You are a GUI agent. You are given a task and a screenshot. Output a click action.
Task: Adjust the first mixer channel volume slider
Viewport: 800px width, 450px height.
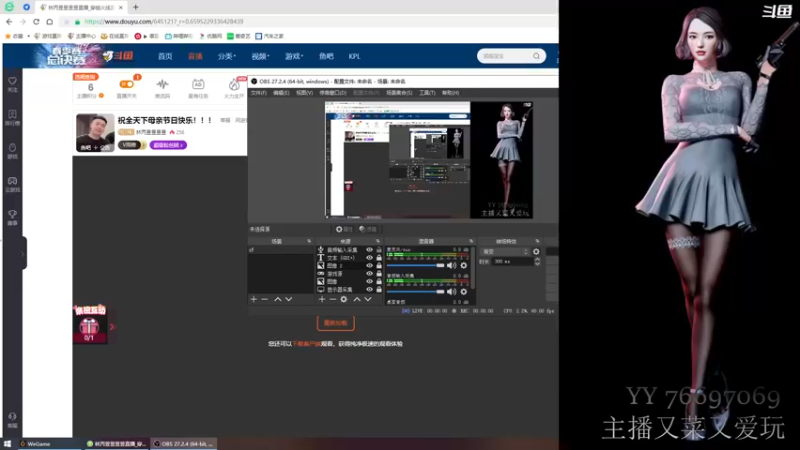click(x=416, y=265)
